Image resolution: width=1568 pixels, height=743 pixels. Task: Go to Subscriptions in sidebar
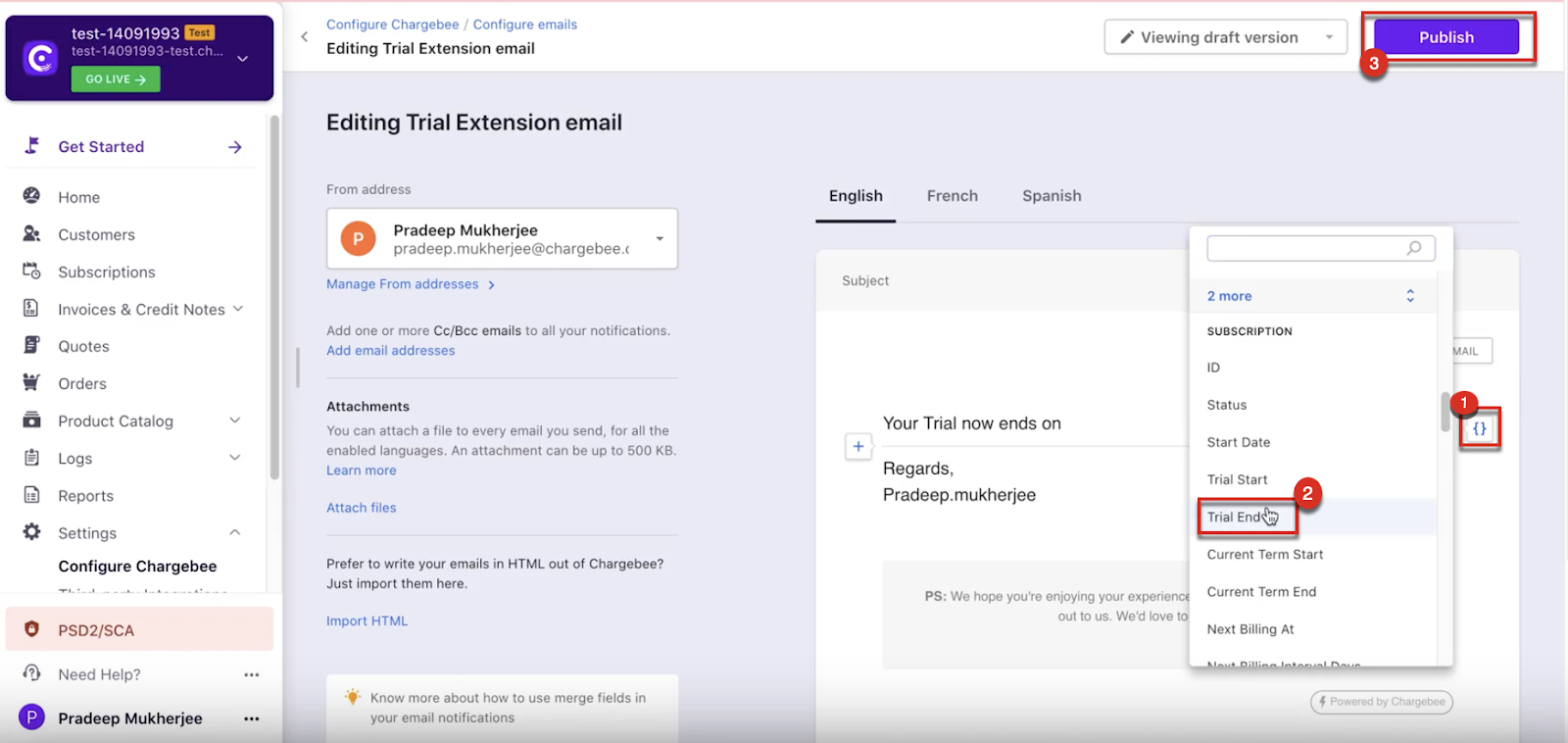point(106,272)
